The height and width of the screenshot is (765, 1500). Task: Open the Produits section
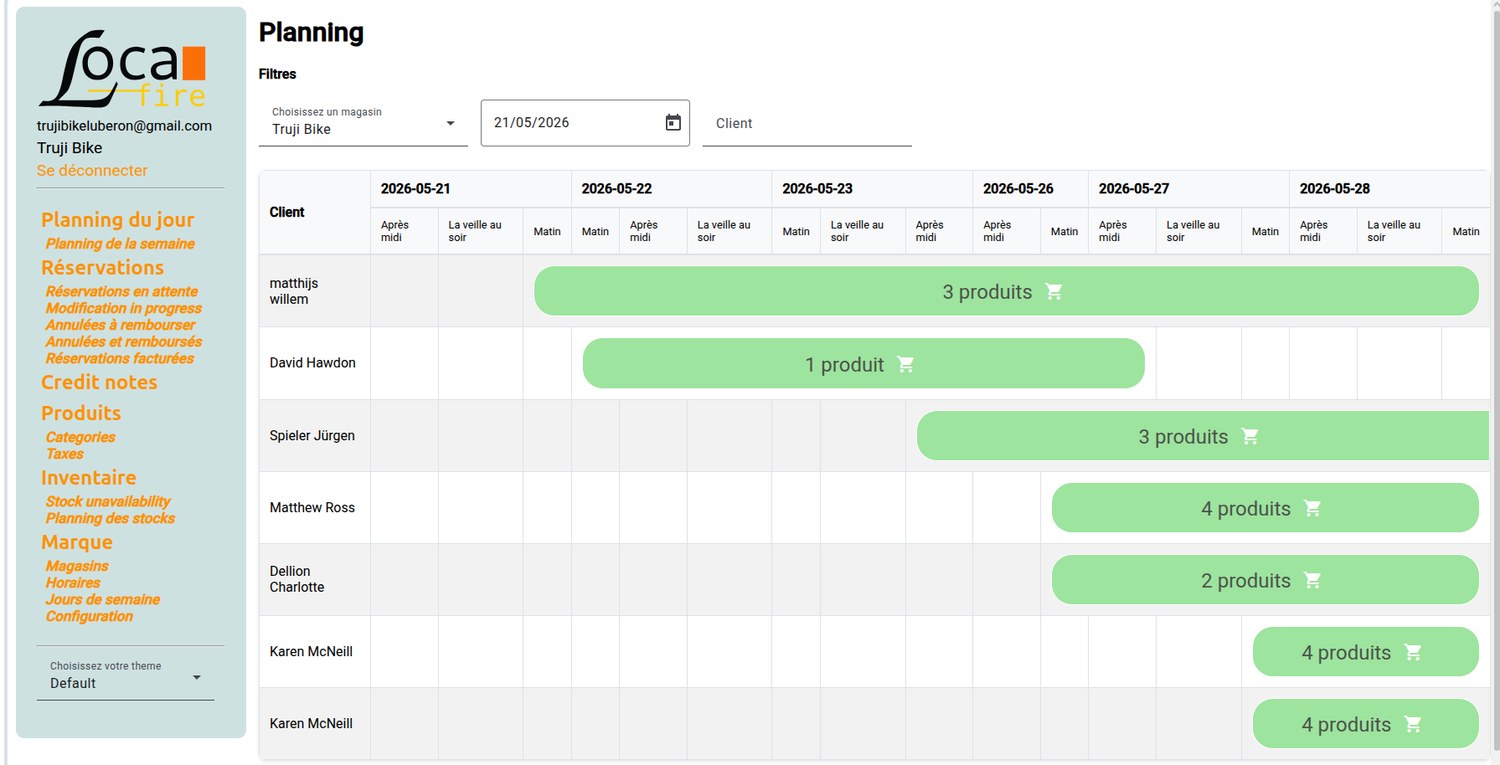81,413
